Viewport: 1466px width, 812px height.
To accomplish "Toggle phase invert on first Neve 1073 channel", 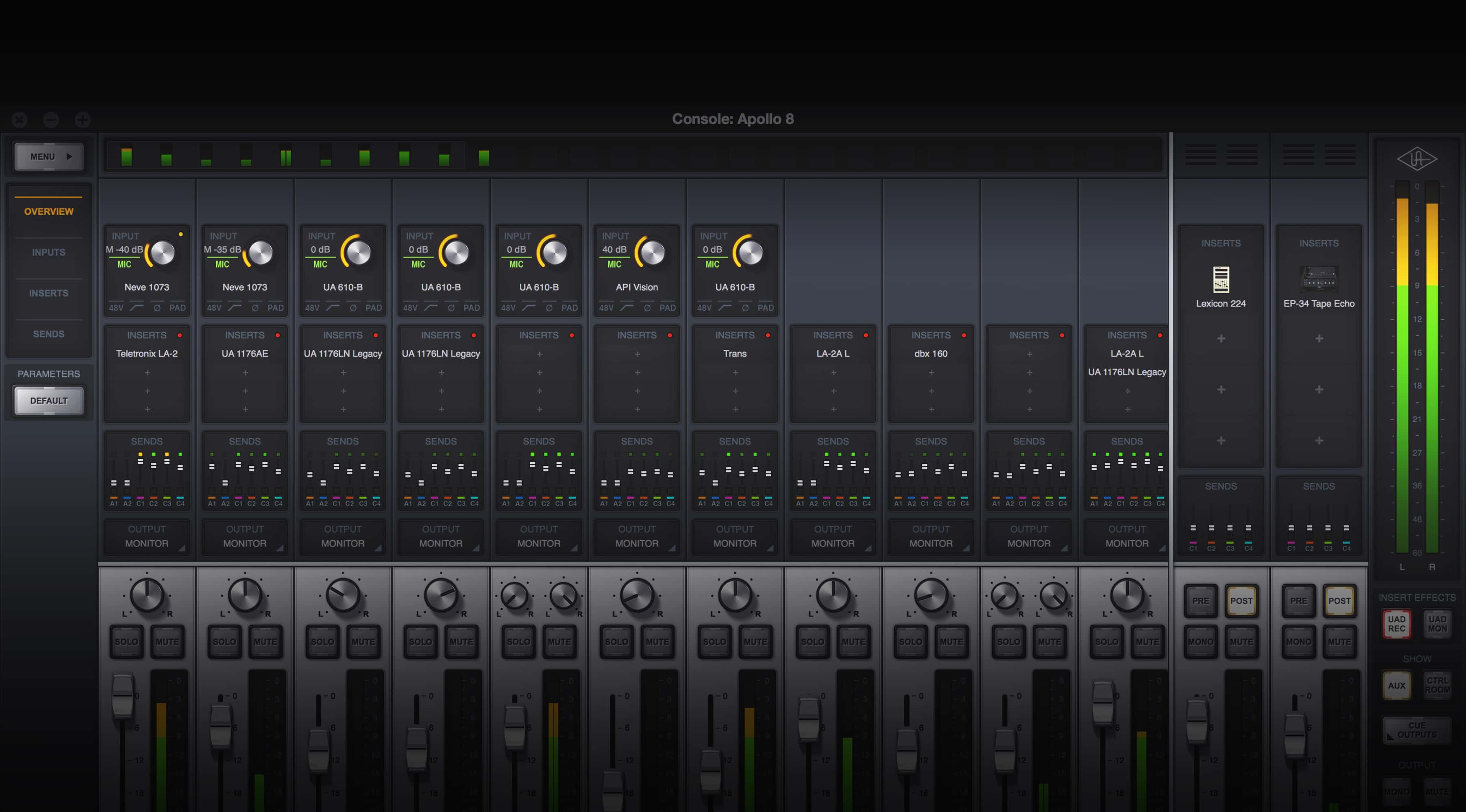I will tap(157, 308).
